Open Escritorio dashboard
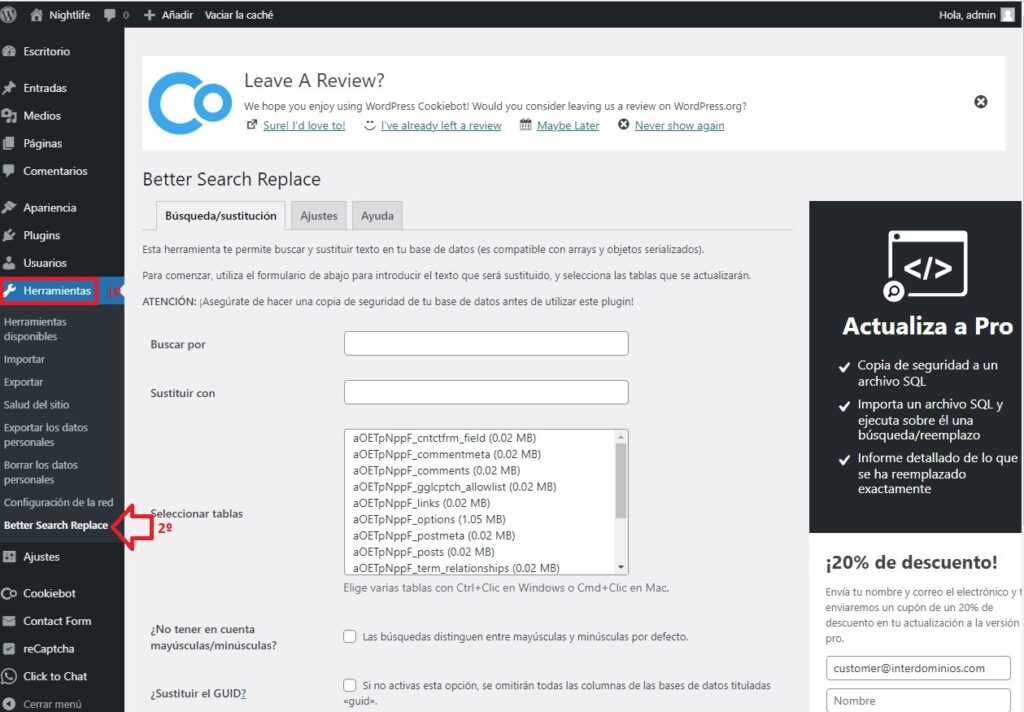Image resolution: width=1024 pixels, height=712 pixels. point(46,51)
